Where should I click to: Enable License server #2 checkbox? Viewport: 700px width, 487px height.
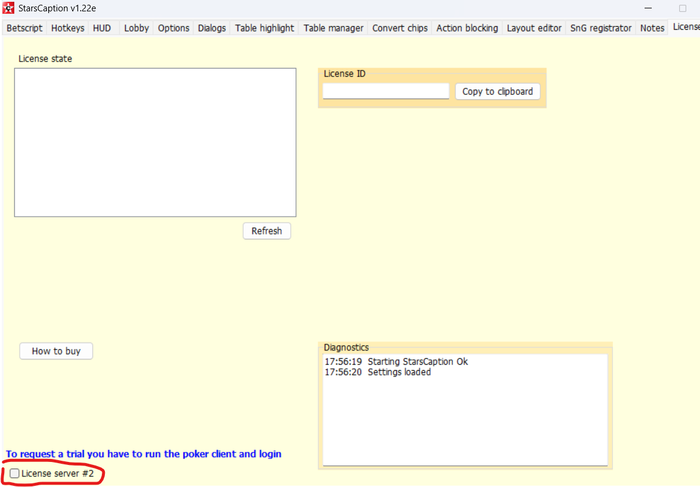(x=15, y=473)
